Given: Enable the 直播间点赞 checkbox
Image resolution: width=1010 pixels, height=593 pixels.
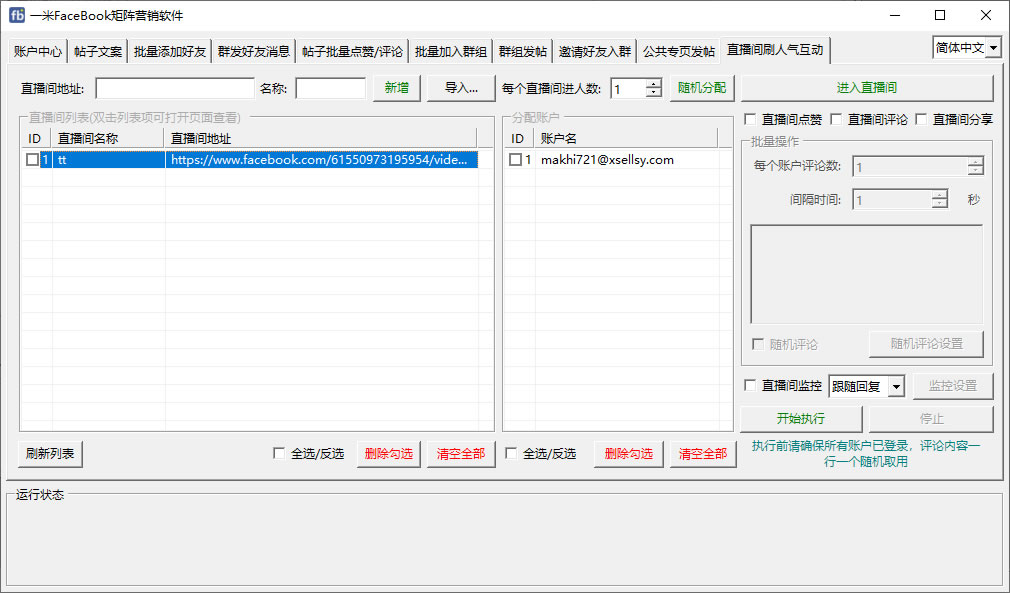Looking at the screenshot, I should 750,119.
